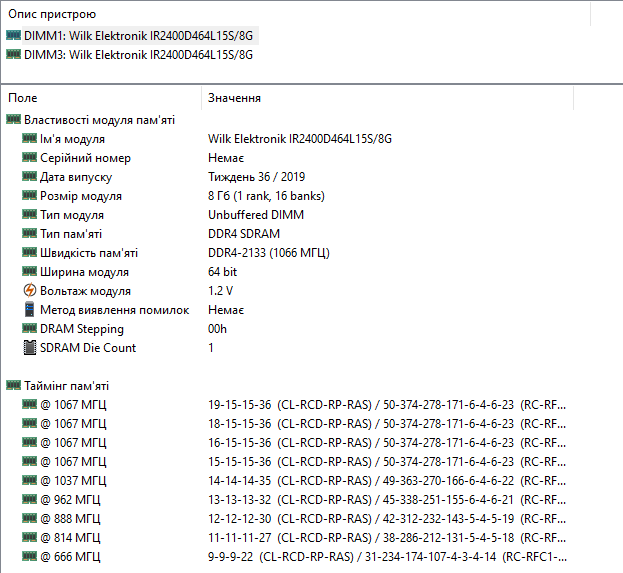Click the Поле column header
Viewport: 623px width, 573px height.
click(x=23, y=98)
